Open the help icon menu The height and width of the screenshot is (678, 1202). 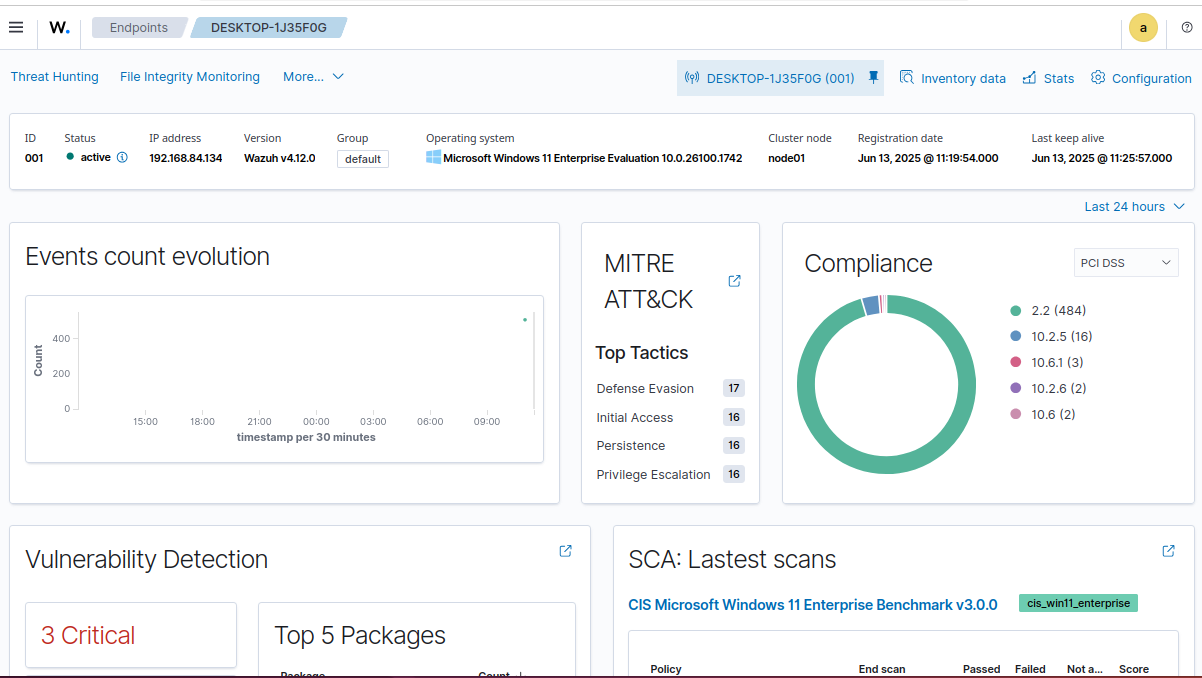click(x=1187, y=28)
